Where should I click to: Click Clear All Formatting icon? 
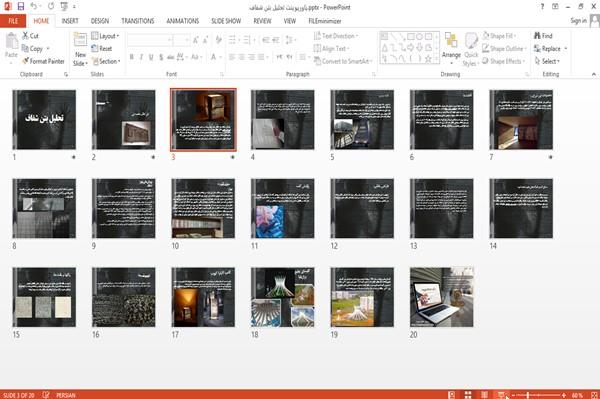tap(218, 40)
